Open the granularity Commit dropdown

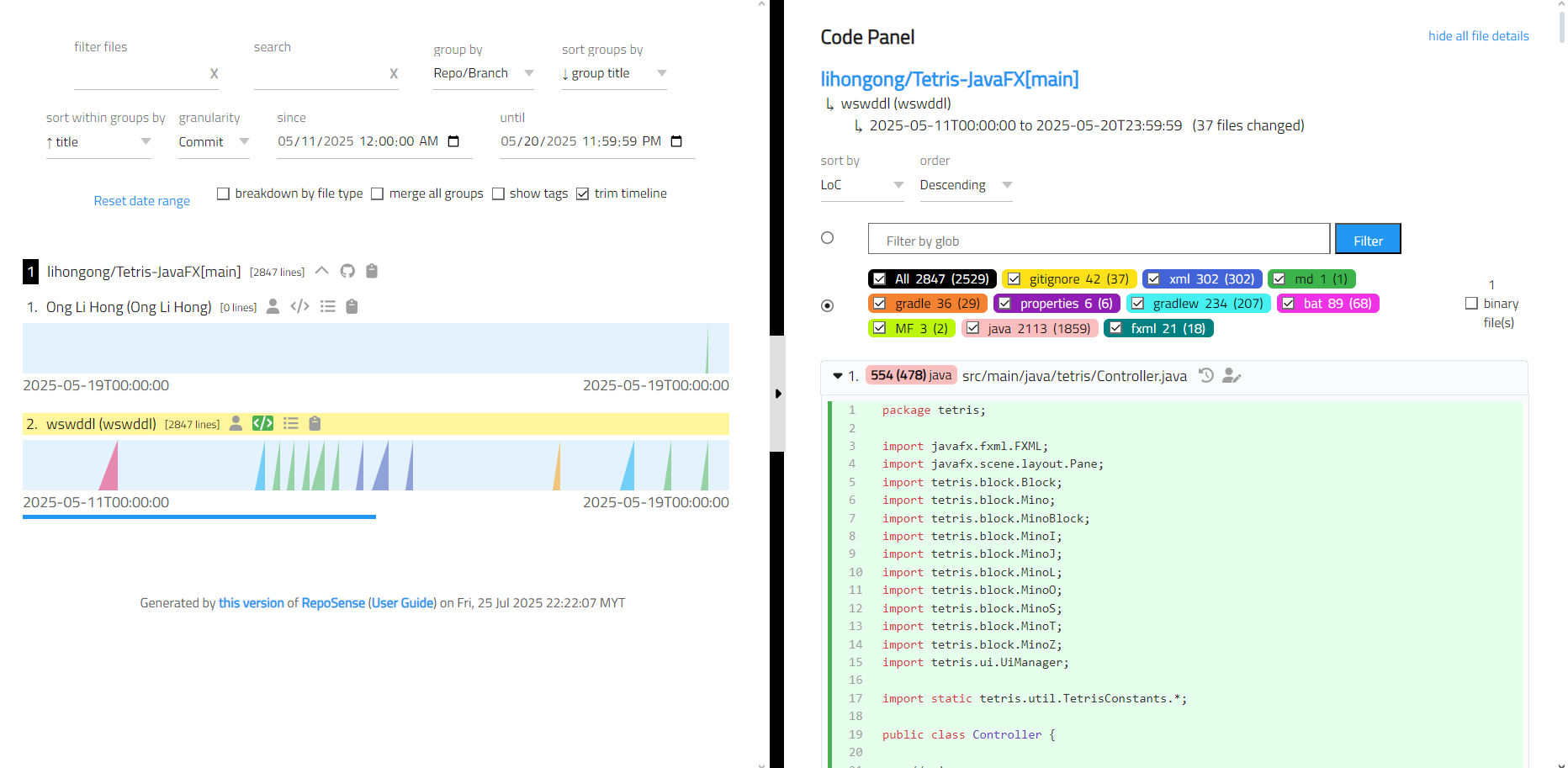pos(215,142)
